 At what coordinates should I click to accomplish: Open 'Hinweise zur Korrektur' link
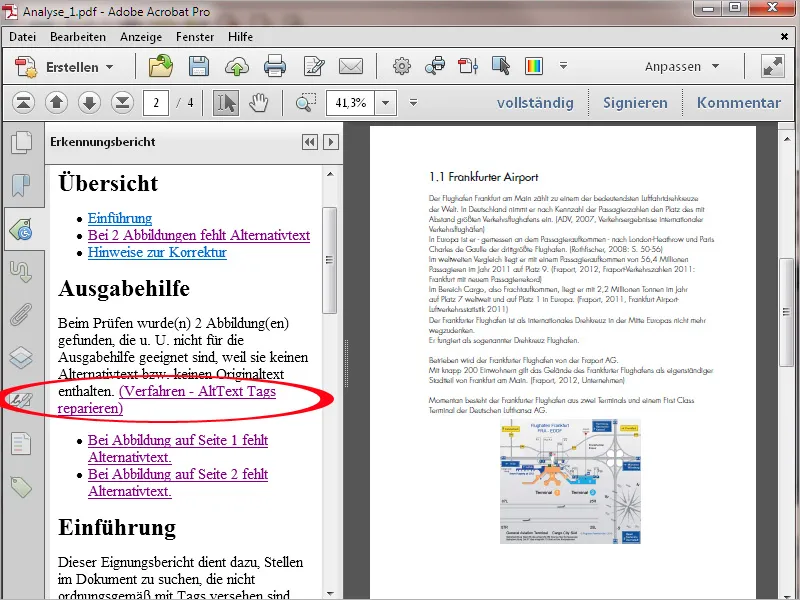click(157, 253)
